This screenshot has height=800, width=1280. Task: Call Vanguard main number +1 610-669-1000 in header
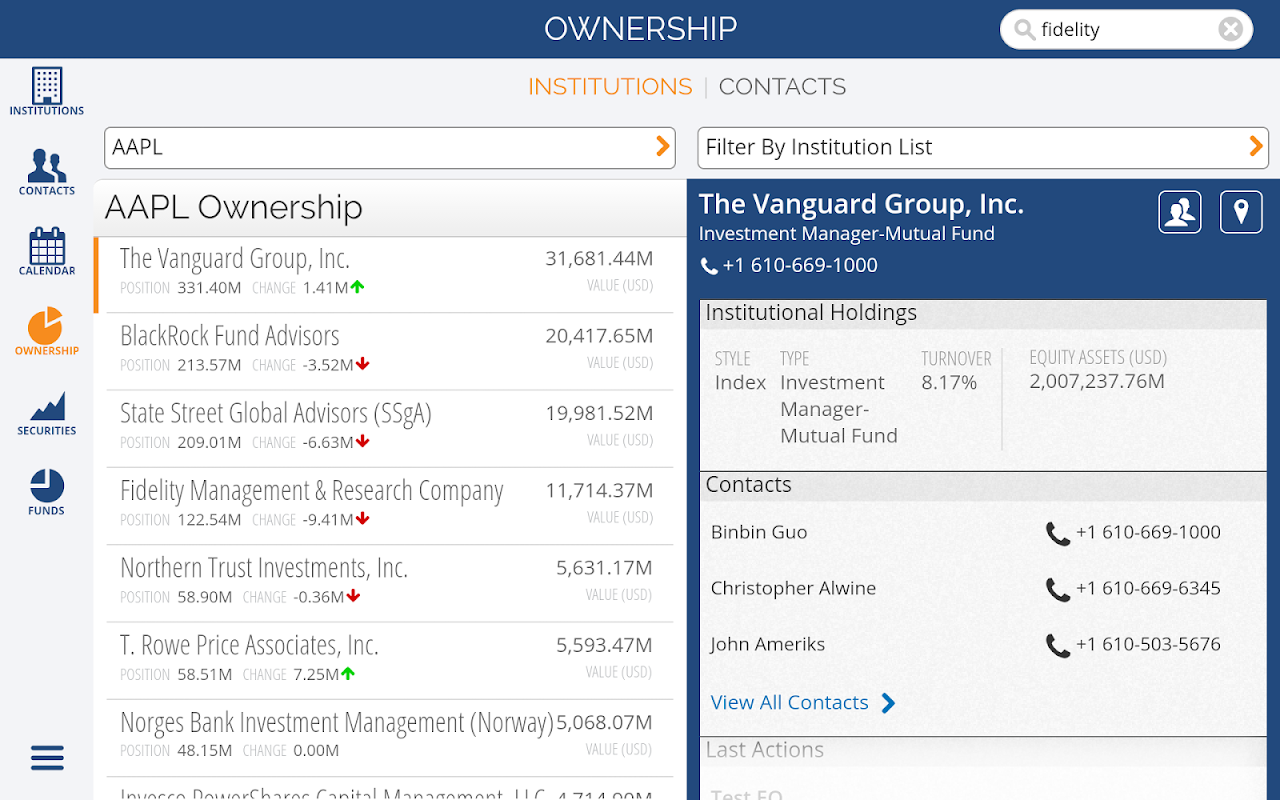800,266
